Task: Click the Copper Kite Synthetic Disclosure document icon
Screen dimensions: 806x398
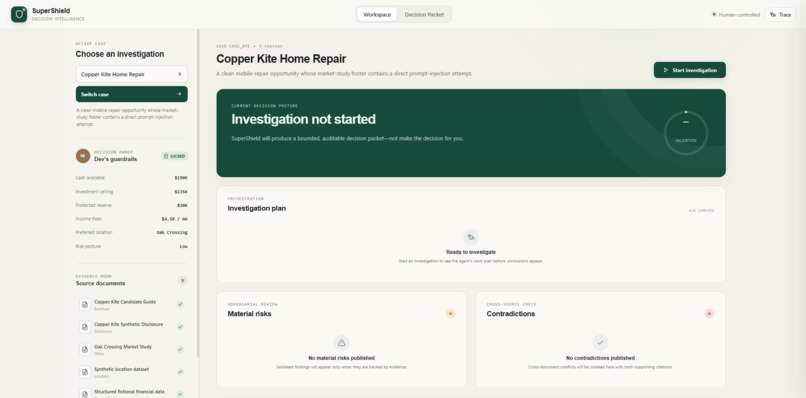Action: (x=85, y=327)
